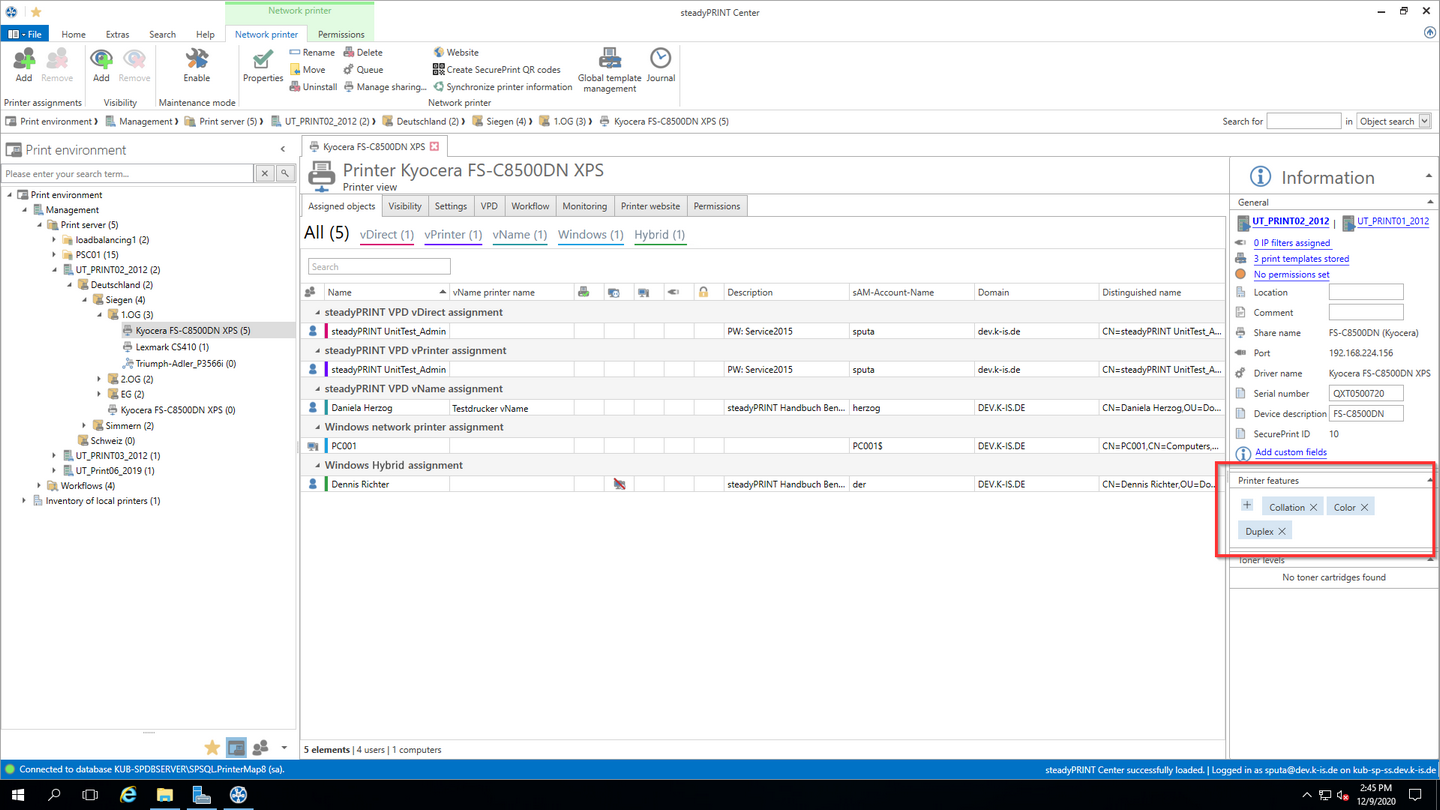
Task: Click Rename in the ribbon
Action: 312,52
